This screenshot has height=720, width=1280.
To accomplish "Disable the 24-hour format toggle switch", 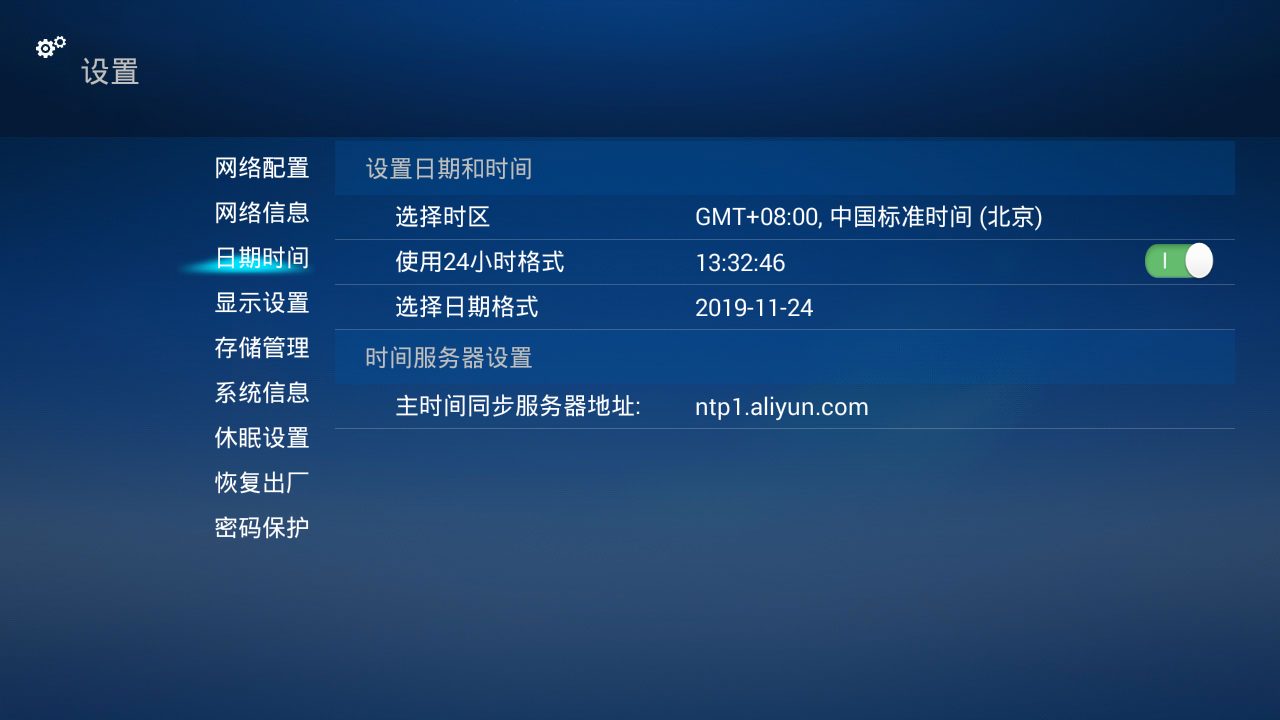I will (x=1178, y=262).
